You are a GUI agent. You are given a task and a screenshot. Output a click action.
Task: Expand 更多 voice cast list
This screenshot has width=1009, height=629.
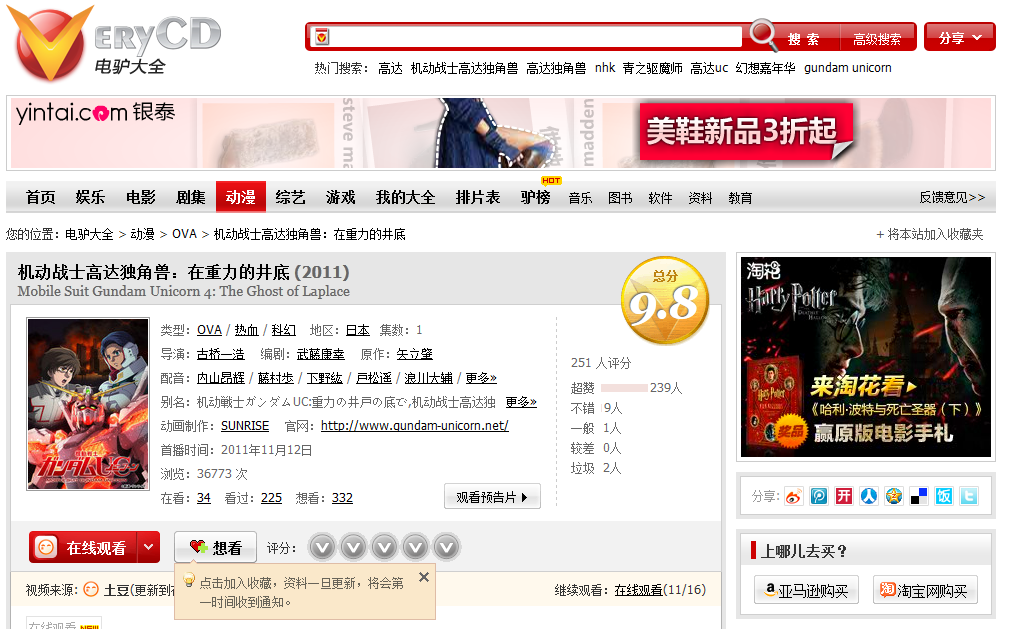pos(481,378)
